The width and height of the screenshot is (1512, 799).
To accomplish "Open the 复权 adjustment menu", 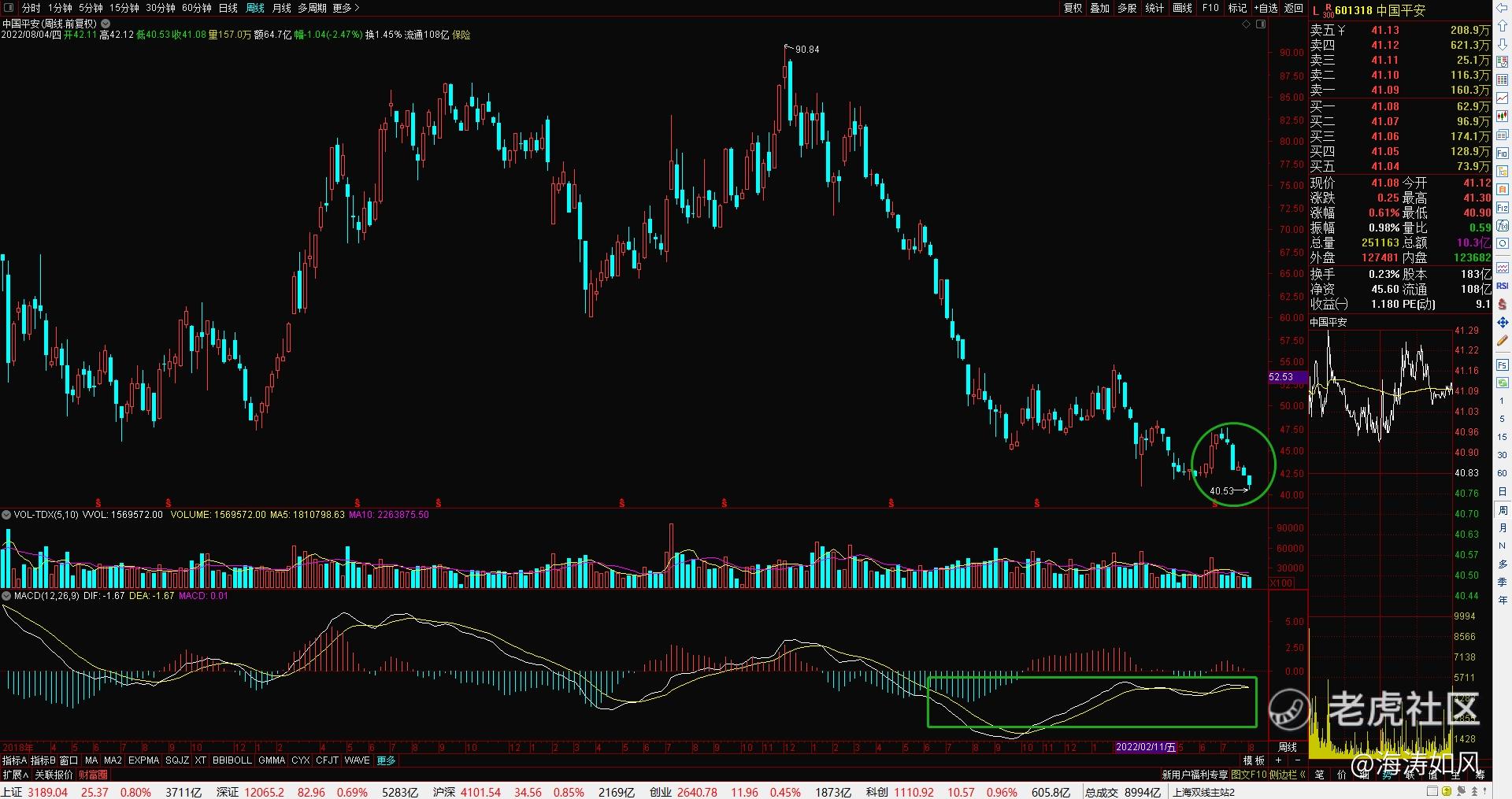I will coord(1073,8).
